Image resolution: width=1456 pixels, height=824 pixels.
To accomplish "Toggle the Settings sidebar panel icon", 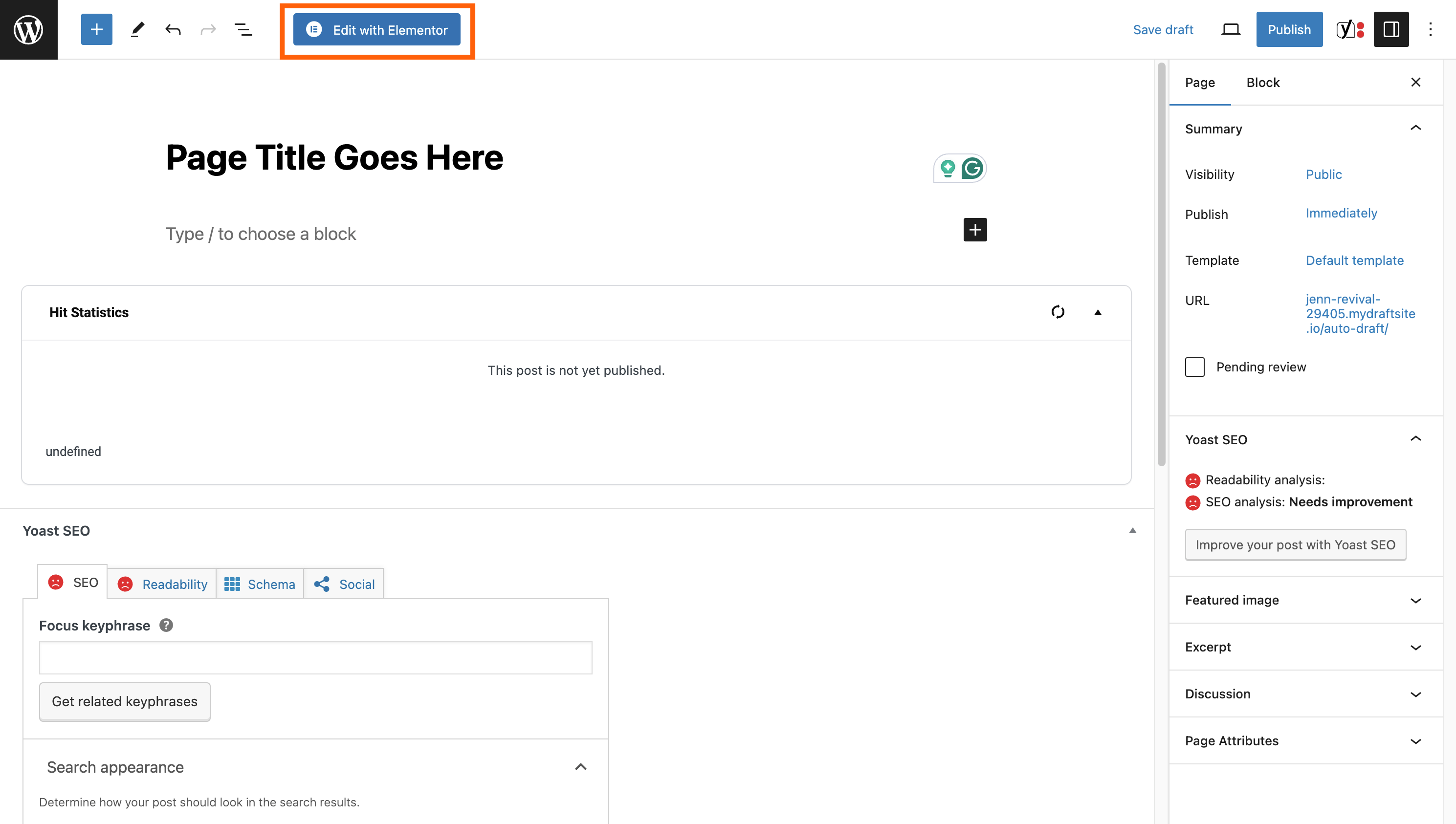I will [1391, 29].
